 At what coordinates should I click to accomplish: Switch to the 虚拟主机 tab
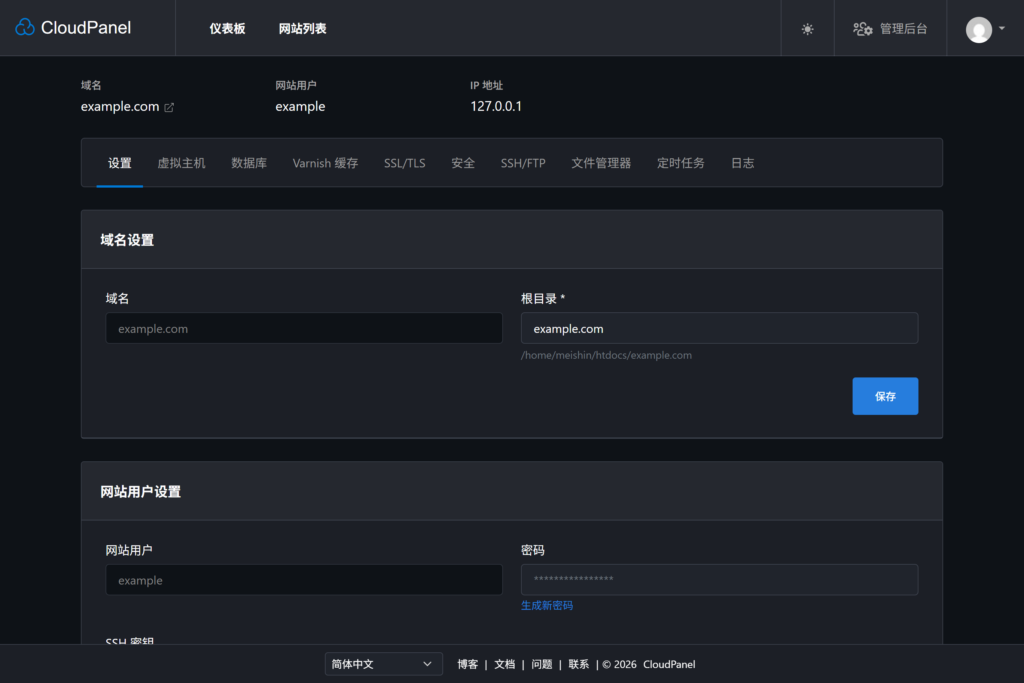click(181, 163)
